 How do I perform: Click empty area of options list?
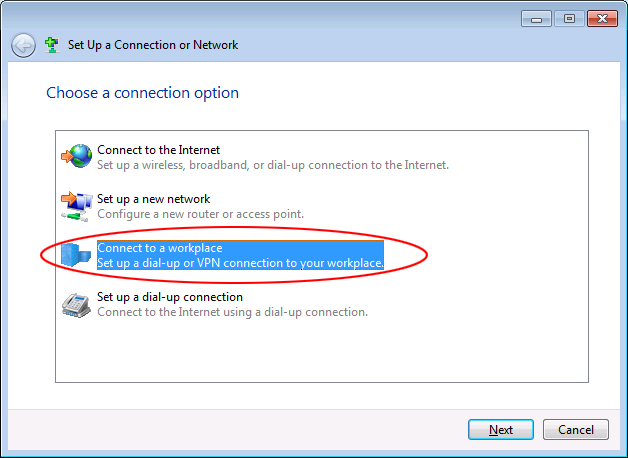click(x=322, y=350)
